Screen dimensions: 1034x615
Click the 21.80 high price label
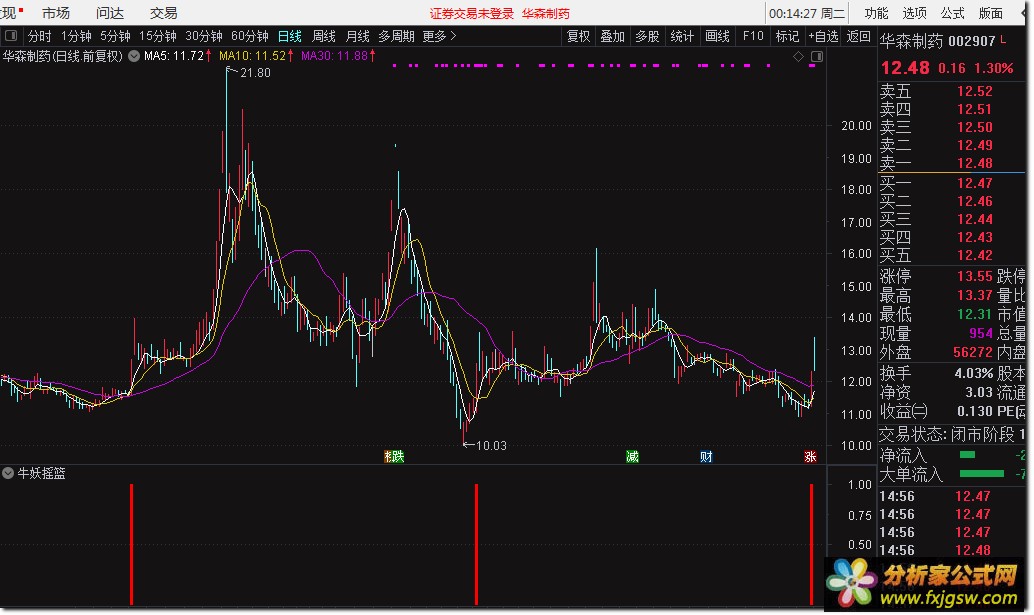coord(255,73)
